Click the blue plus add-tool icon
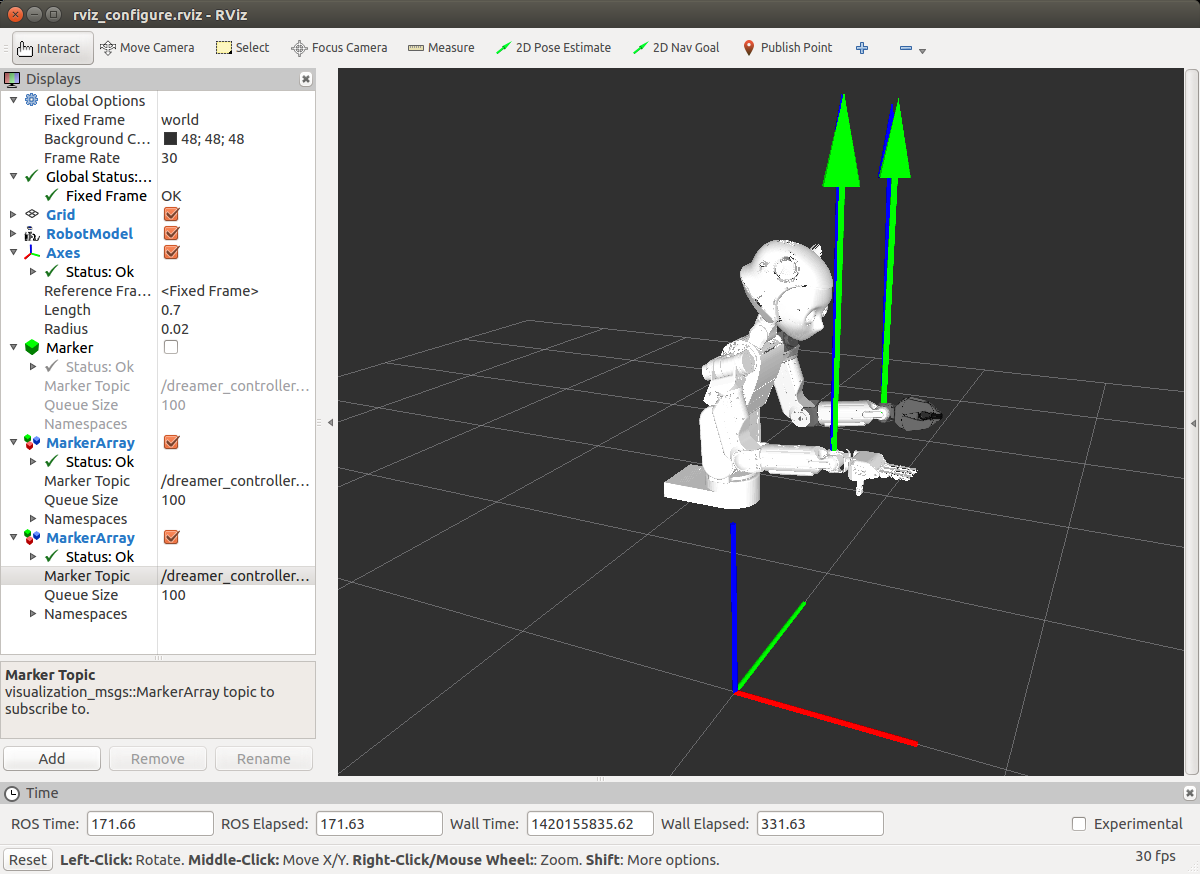1200x874 pixels. click(862, 48)
